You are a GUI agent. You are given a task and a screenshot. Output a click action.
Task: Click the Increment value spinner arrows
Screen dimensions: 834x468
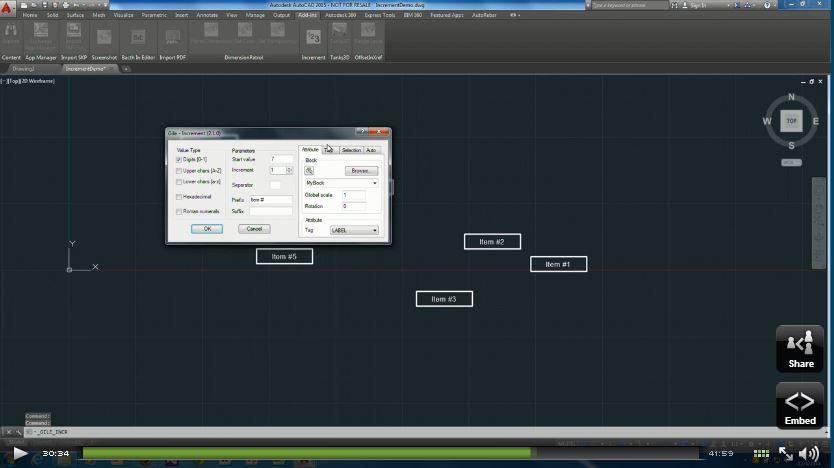(289, 170)
